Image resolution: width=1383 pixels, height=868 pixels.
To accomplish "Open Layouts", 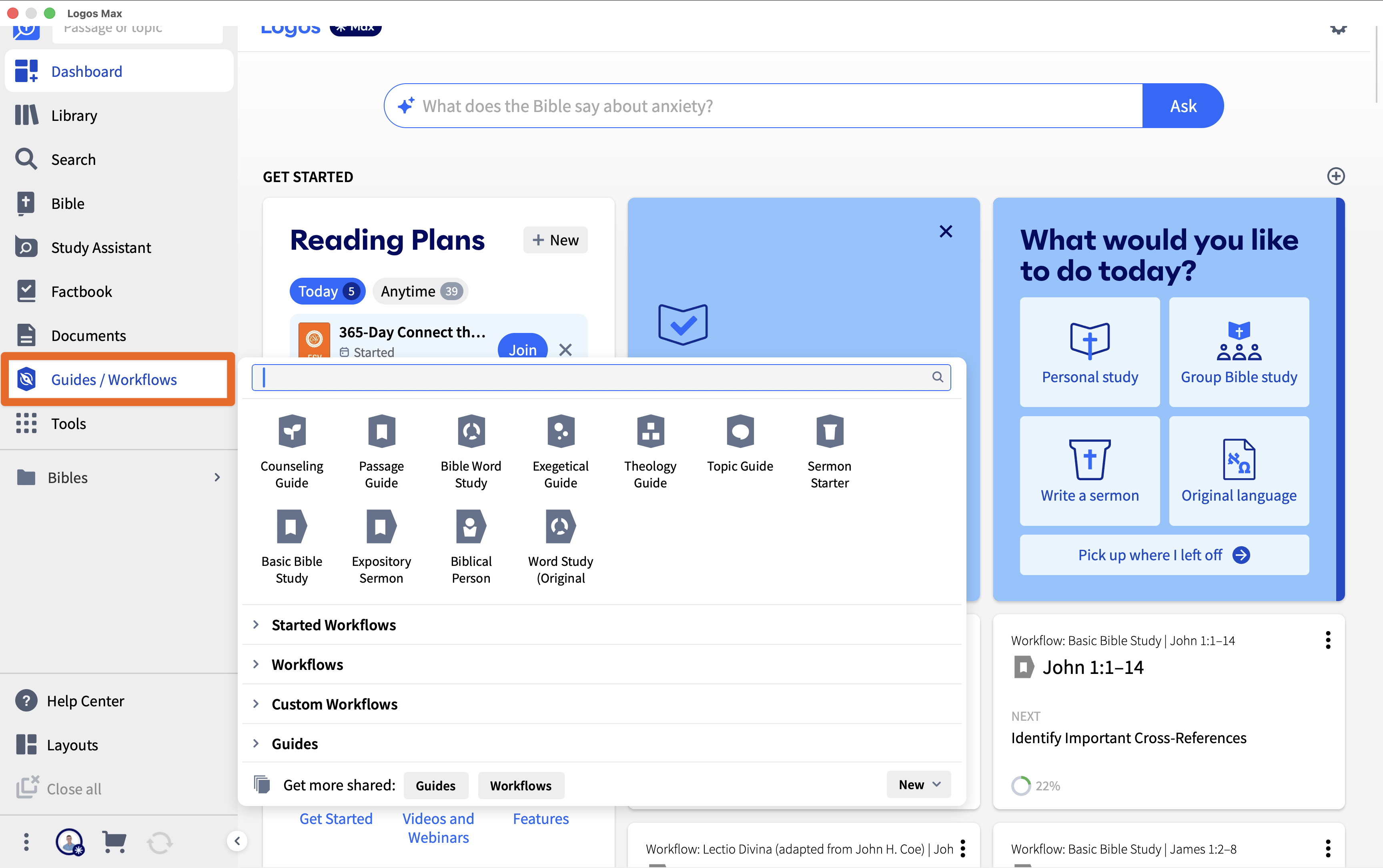I will pyautogui.click(x=57, y=745).
